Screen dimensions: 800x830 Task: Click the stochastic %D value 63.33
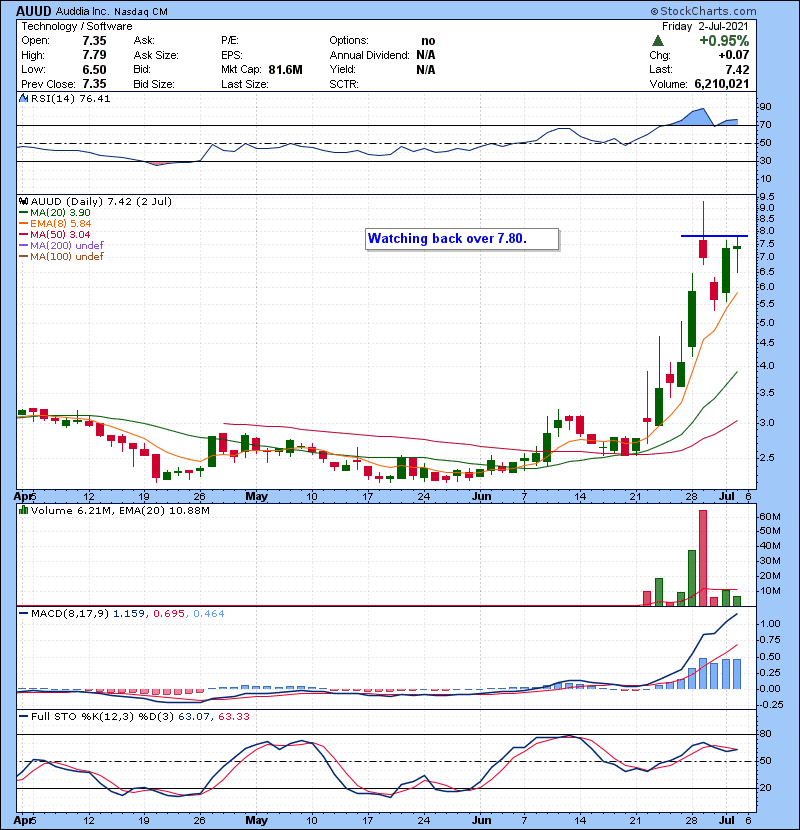click(x=233, y=717)
